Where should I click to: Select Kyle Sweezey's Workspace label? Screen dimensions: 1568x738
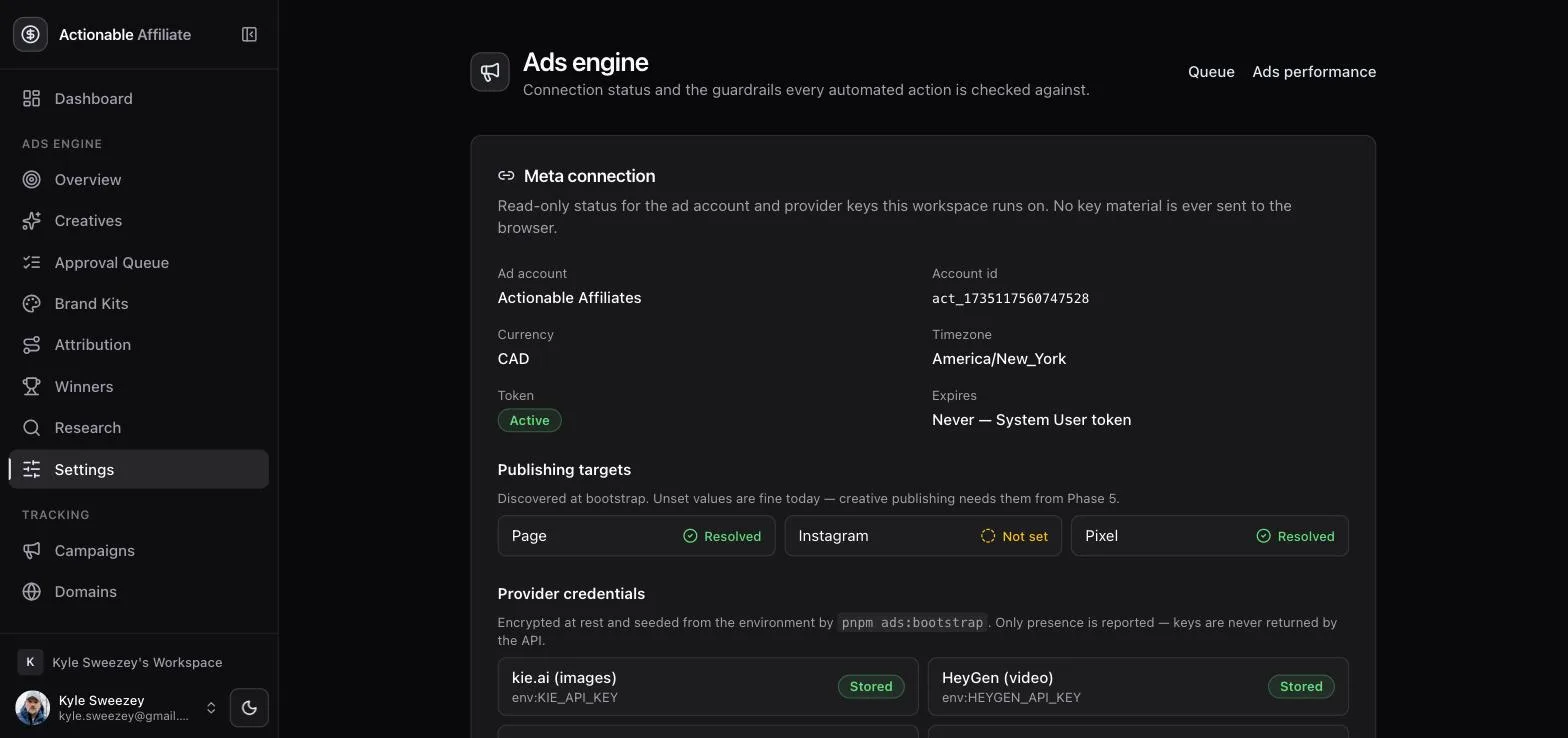click(137, 662)
